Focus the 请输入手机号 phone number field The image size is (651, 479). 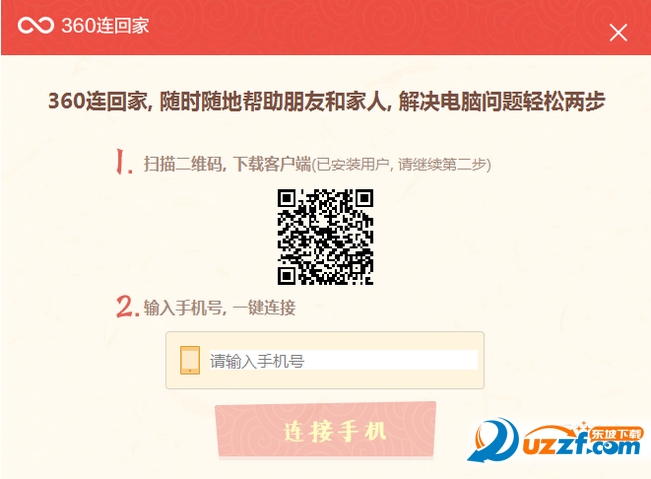[343, 360]
